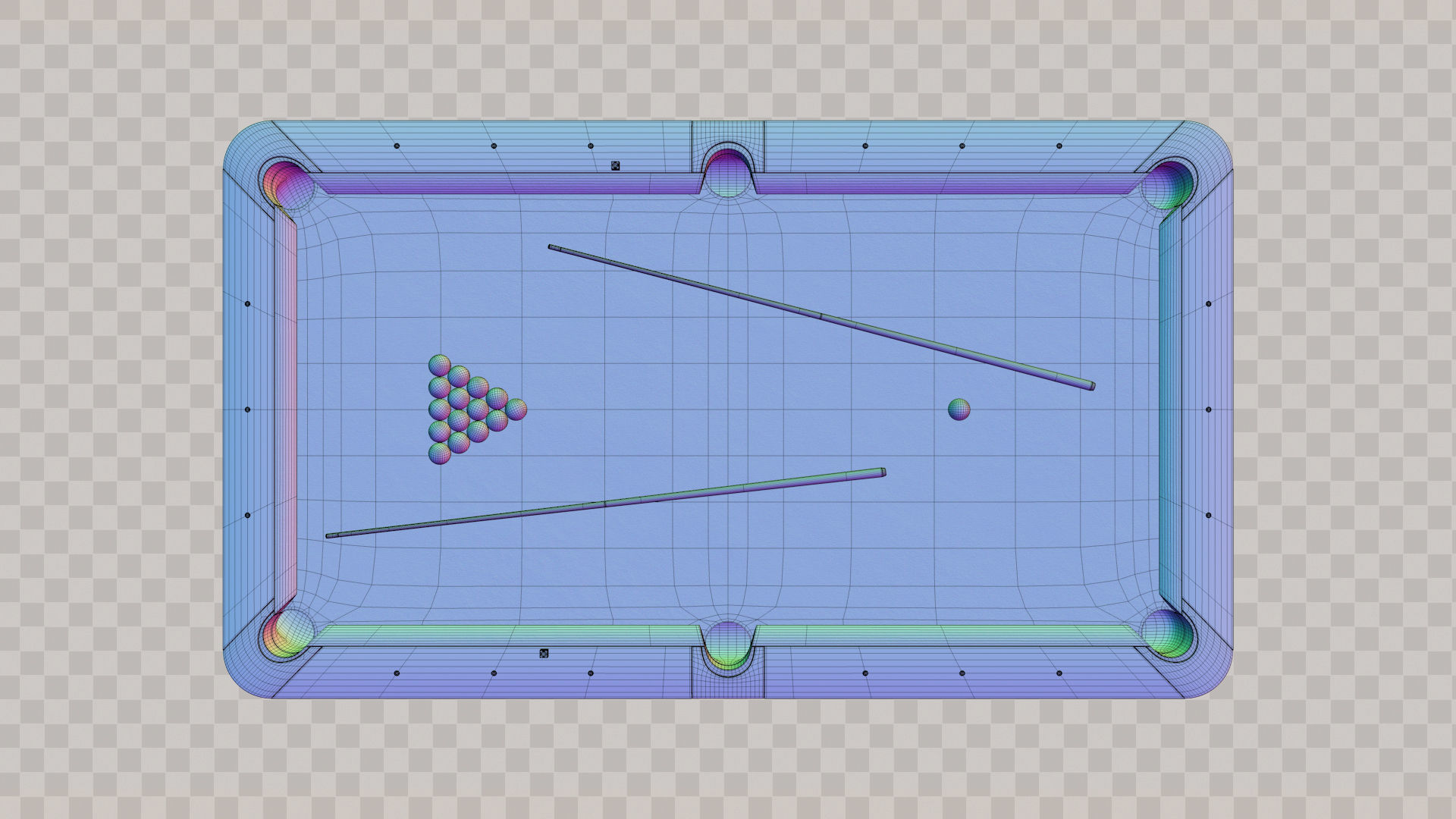The width and height of the screenshot is (1456, 819).
Task: Click middle sight dot on left rail
Action: (x=247, y=409)
